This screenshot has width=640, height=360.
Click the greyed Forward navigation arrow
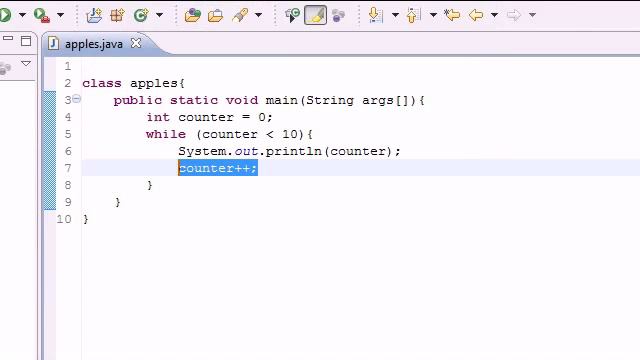[x=514, y=15]
